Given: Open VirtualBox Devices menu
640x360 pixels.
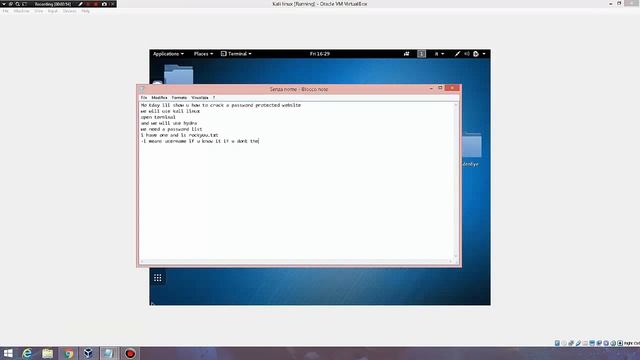Looking at the screenshot, I should (x=69, y=11).
